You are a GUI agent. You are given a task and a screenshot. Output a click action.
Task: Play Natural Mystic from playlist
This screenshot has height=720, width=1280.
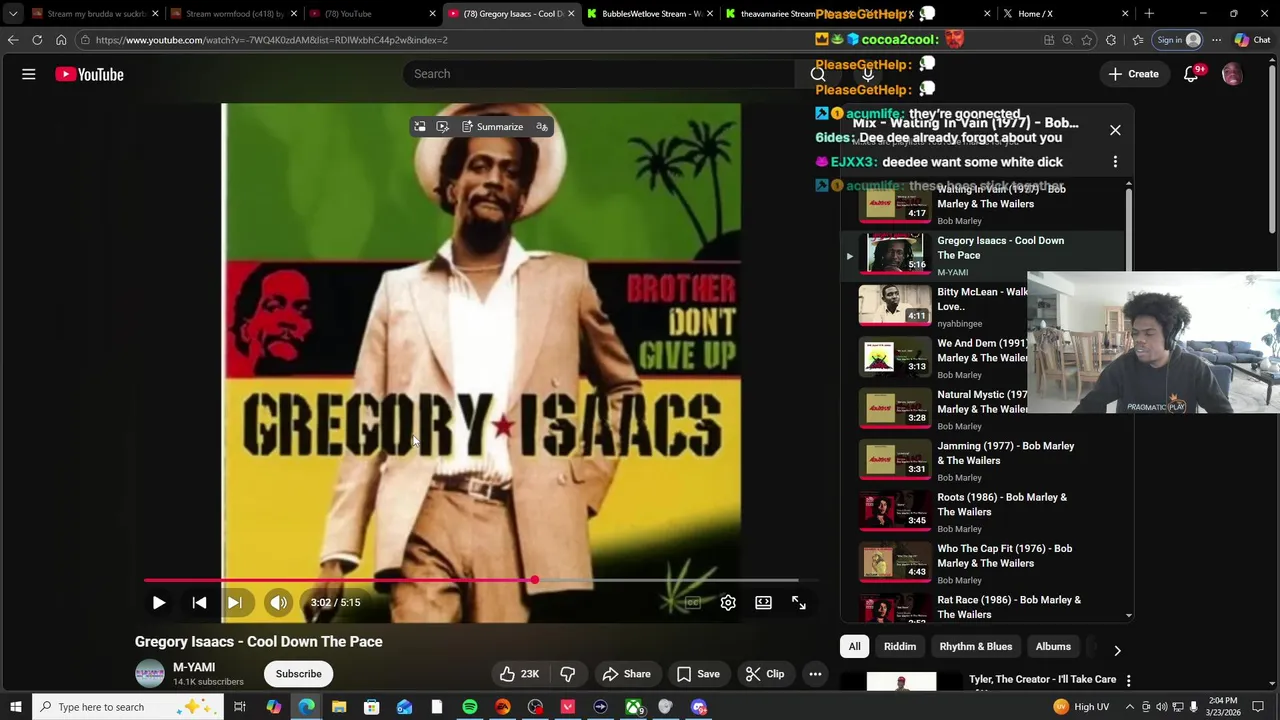click(x=943, y=409)
